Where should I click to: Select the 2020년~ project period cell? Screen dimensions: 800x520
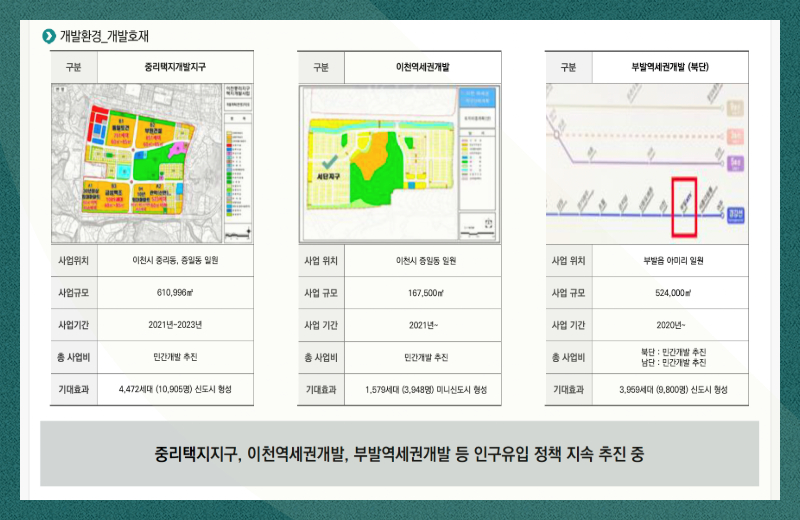tap(670, 325)
